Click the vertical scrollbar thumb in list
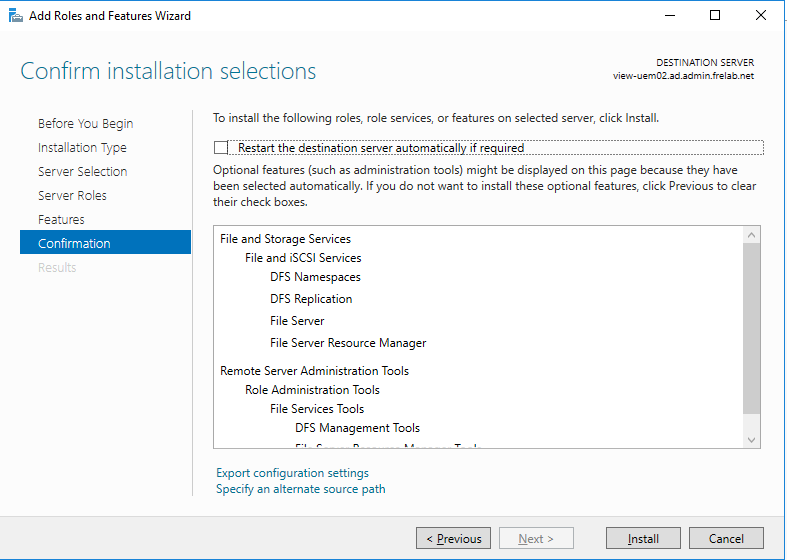Screen dimensions: 787x560 click(752, 328)
